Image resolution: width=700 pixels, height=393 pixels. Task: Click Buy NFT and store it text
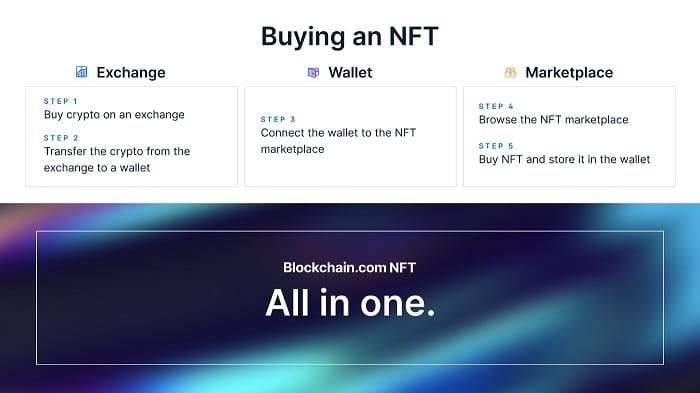tap(564, 159)
